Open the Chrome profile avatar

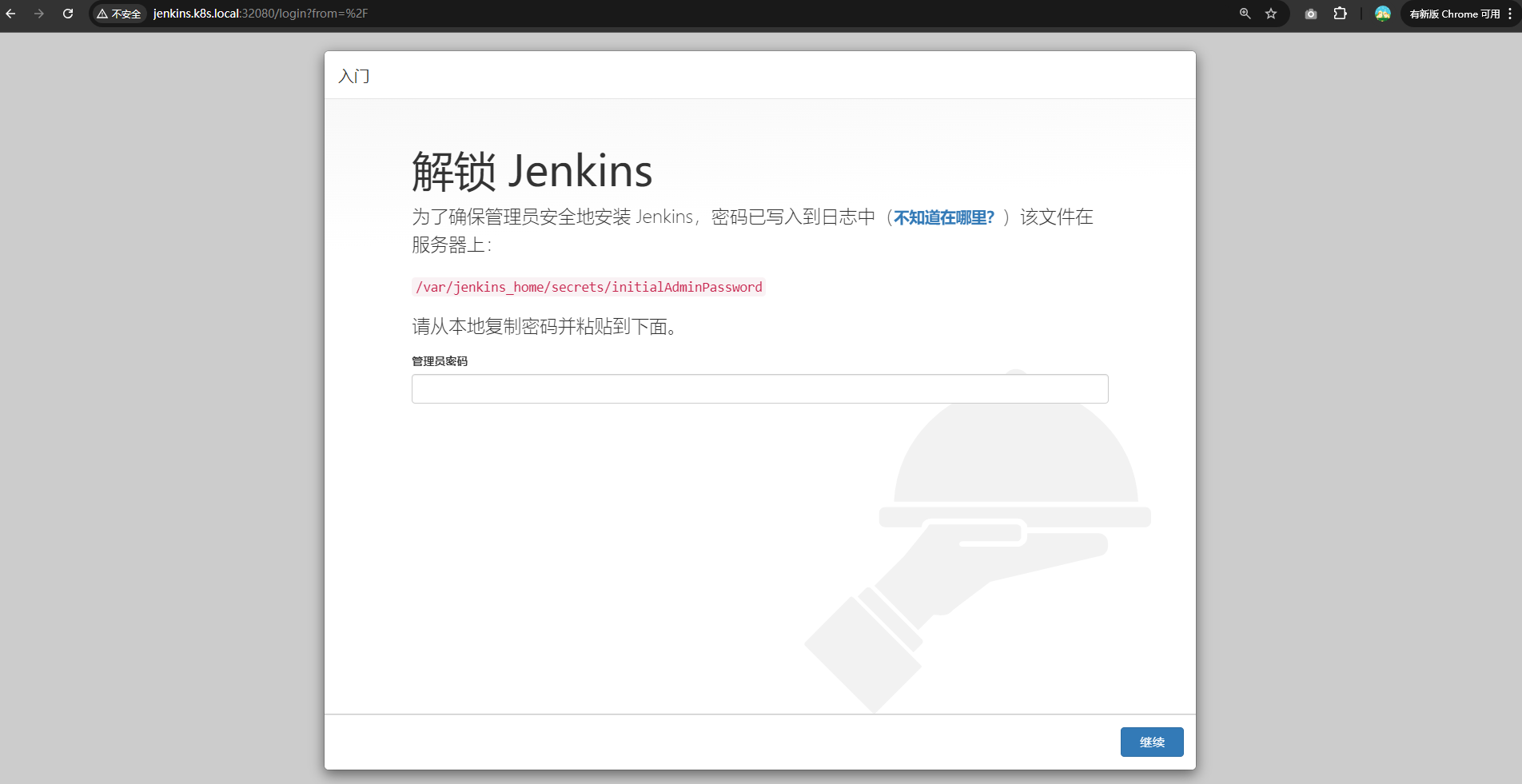tap(1382, 14)
